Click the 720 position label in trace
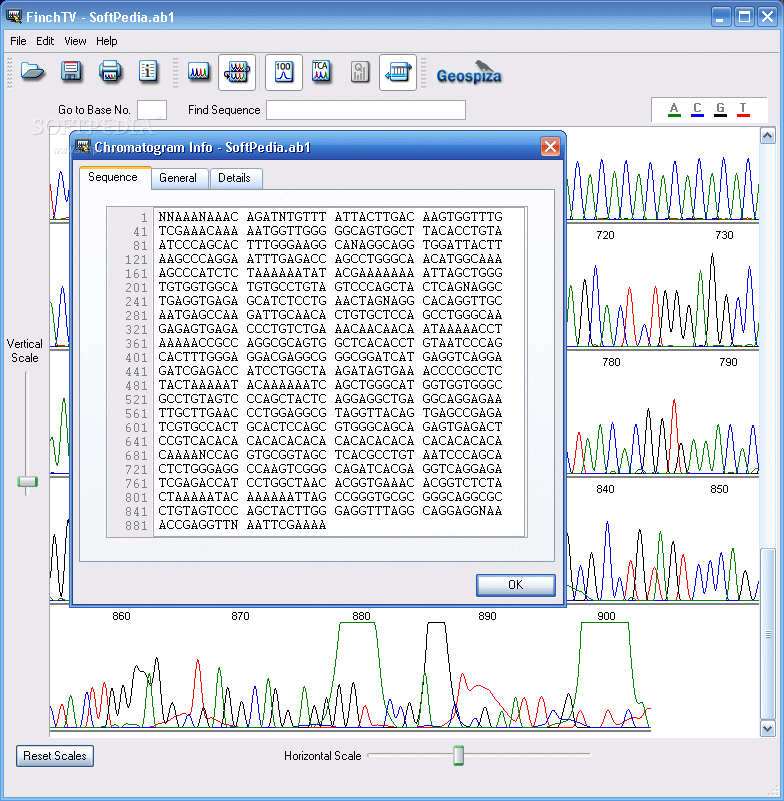This screenshot has width=784, height=801. [x=605, y=235]
